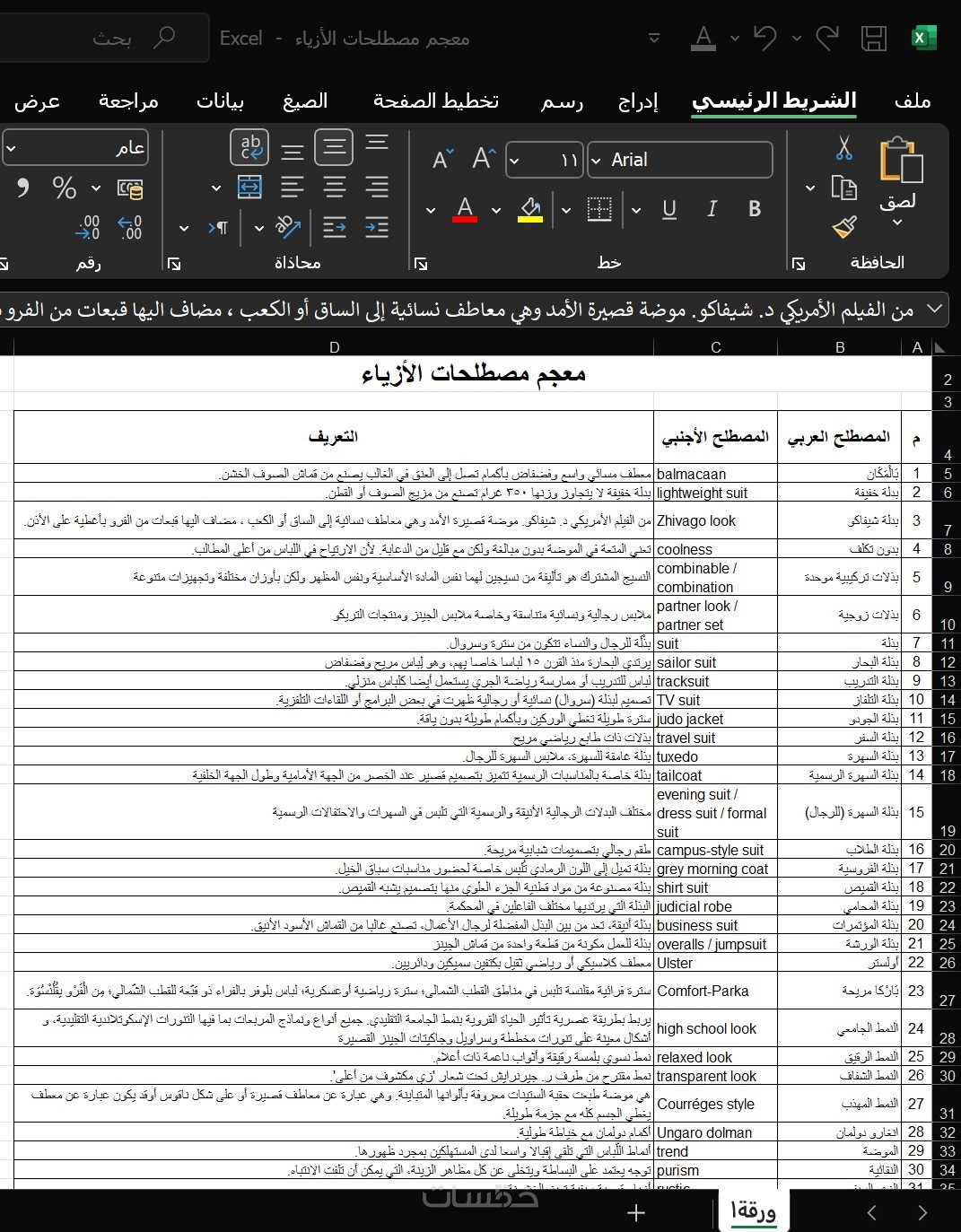Toggle Top Align vertical alignment
Viewport: 961px width, 1232px height.
click(x=377, y=144)
